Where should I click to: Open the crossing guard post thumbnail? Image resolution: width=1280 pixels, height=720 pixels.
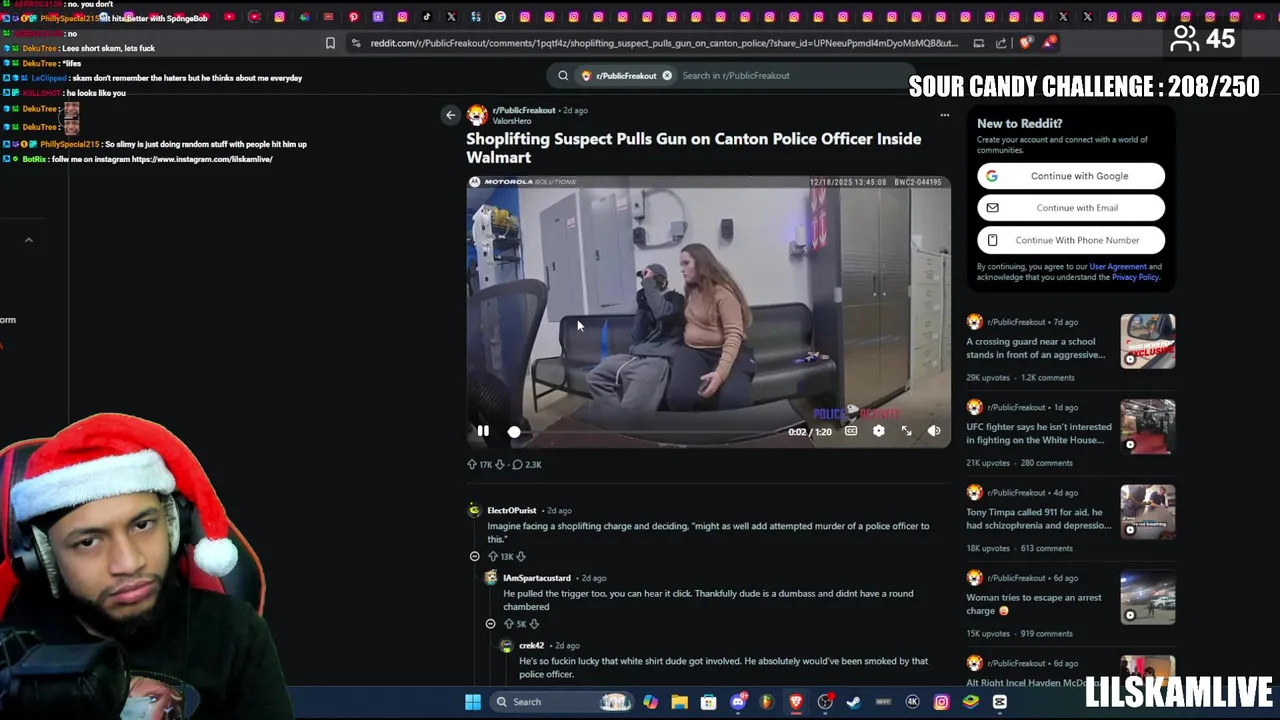pos(1147,341)
